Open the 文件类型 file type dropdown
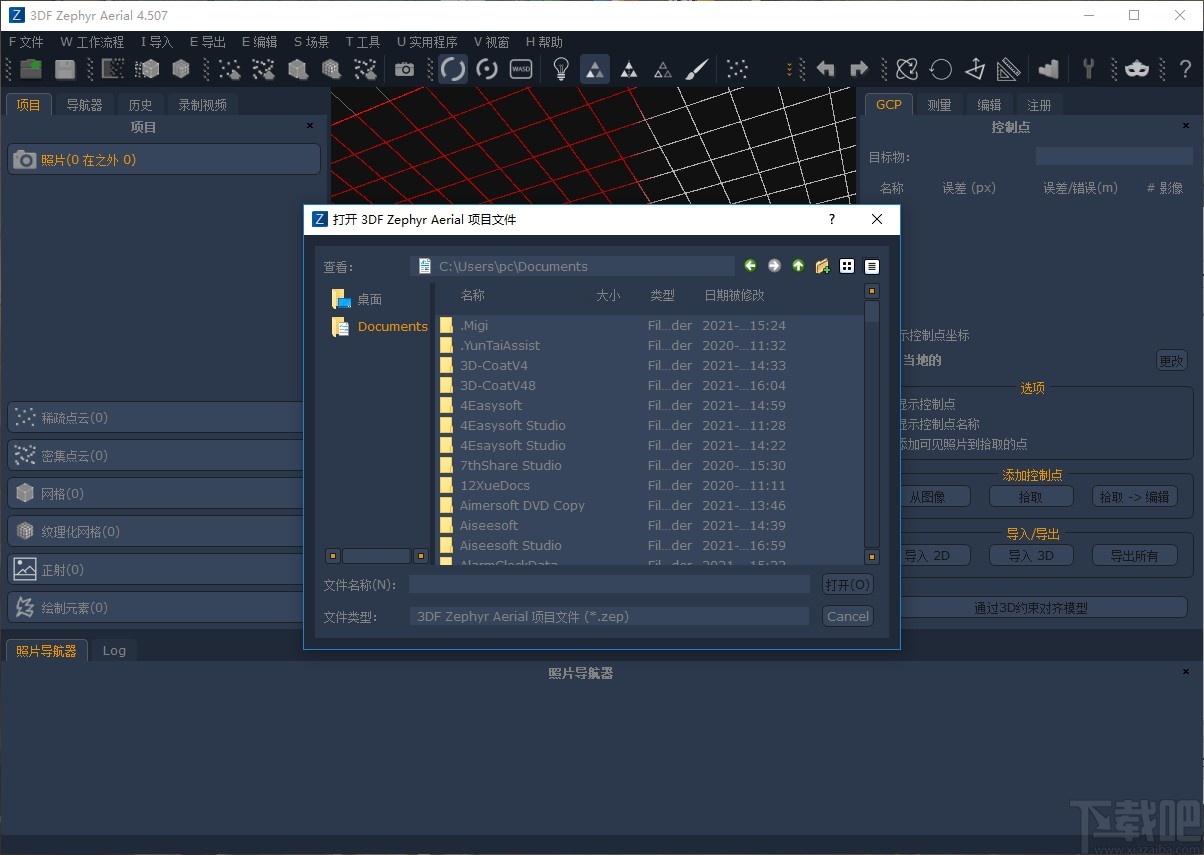Viewport: 1204px width, 855px height. 610,616
